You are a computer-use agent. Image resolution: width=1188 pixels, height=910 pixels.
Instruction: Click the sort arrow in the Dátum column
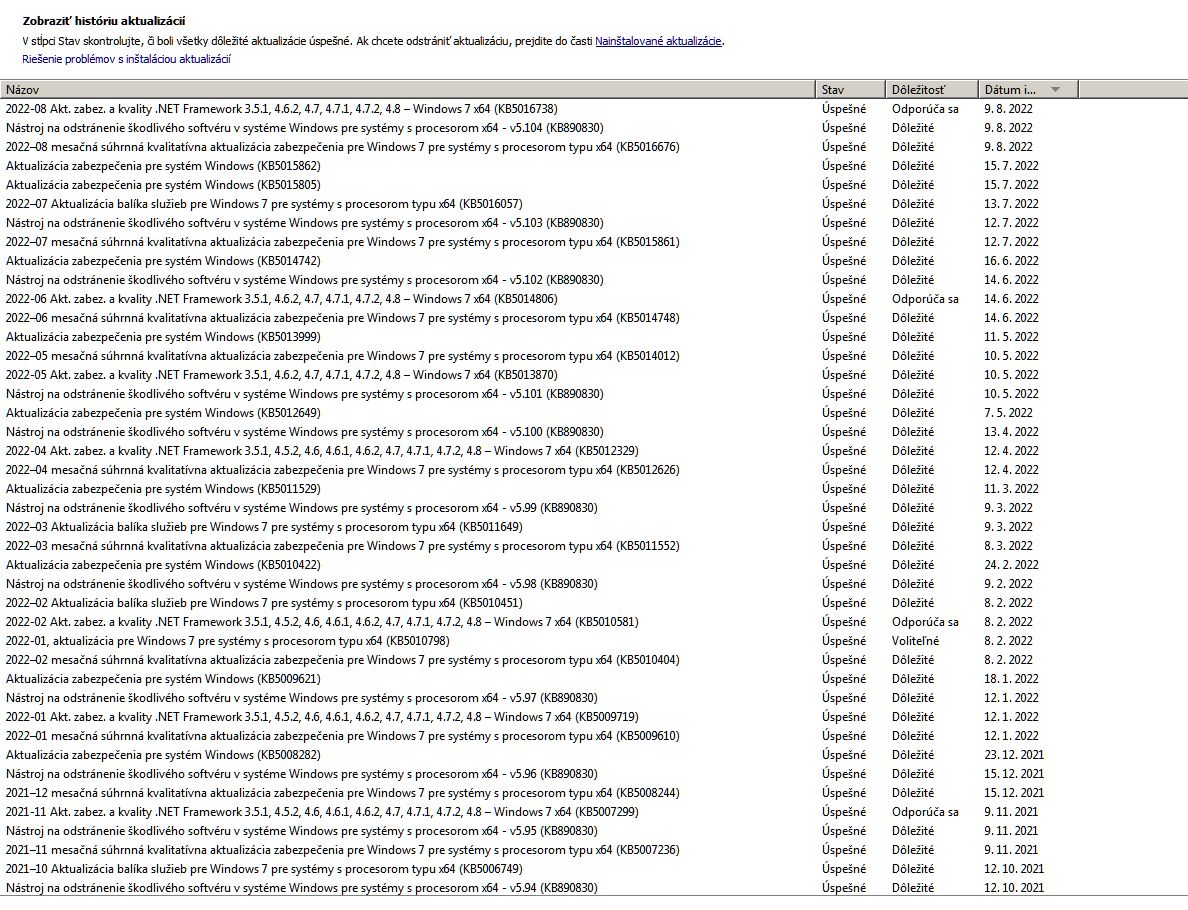1055,89
